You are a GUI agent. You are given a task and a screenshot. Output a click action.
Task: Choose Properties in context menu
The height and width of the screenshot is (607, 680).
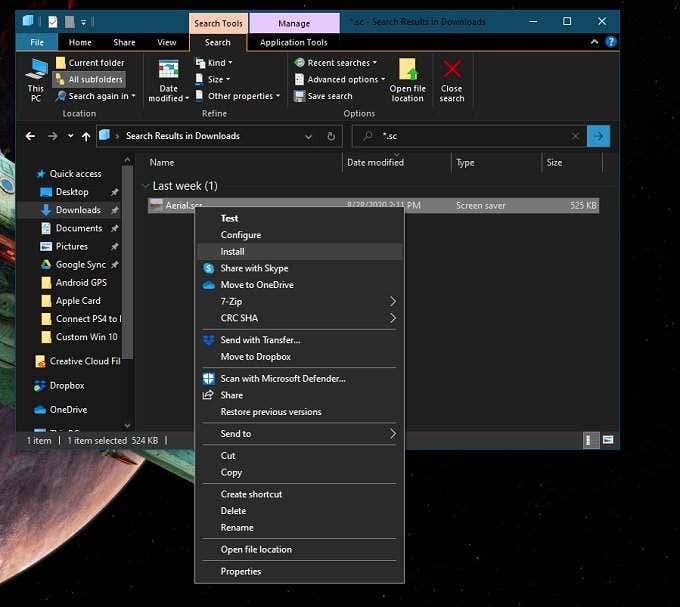(299, 571)
